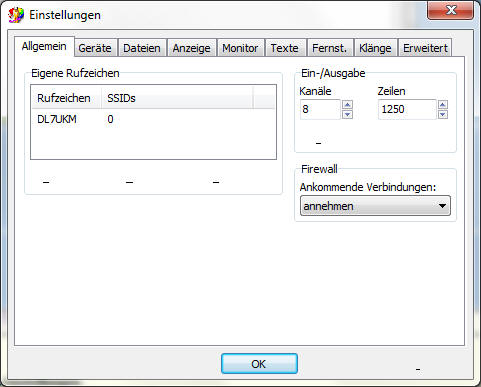481x387 pixels.
Task: Click the Zeilen input field
Action: [407, 109]
